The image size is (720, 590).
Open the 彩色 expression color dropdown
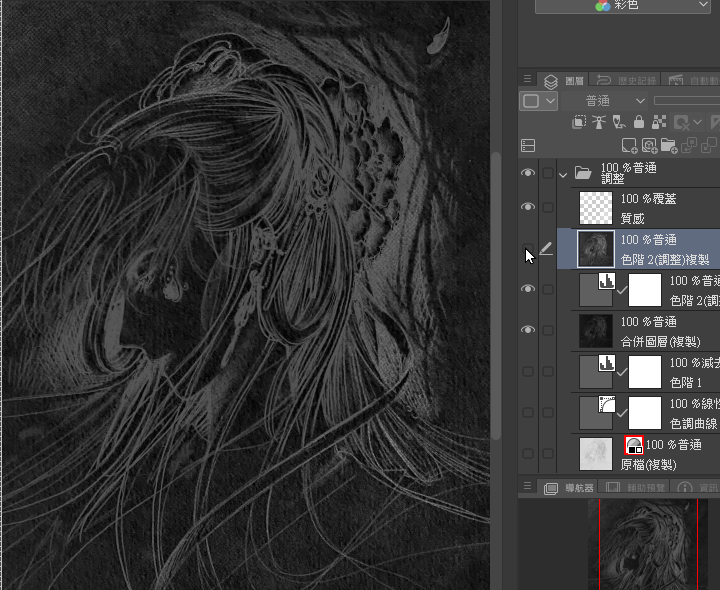(623, 6)
